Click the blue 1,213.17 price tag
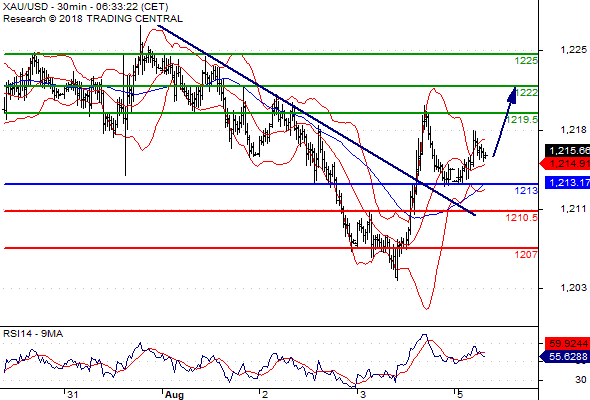This screenshot has height=400, width=590. point(567,183)
